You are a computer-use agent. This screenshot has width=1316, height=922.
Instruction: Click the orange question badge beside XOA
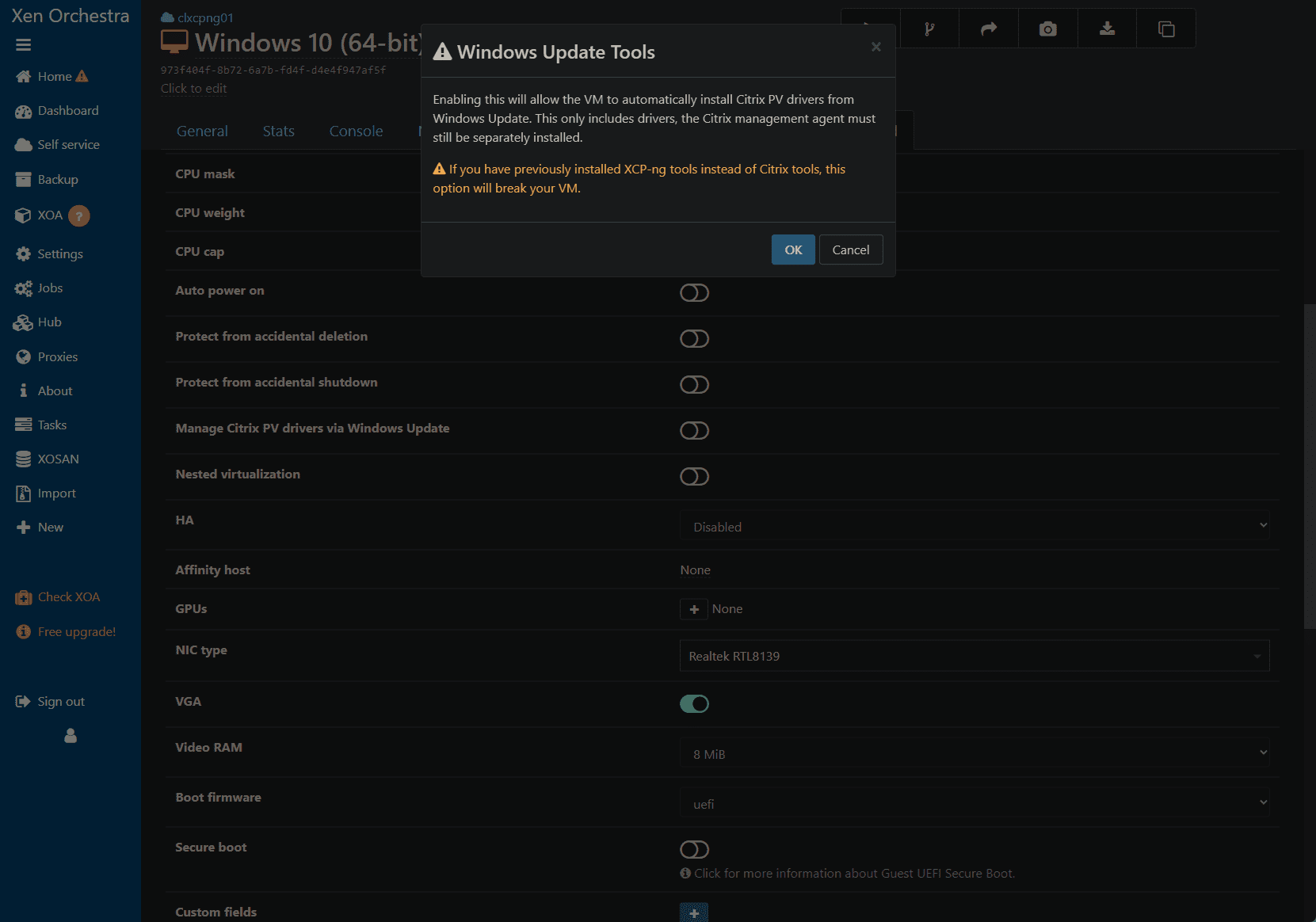point(78,215)
